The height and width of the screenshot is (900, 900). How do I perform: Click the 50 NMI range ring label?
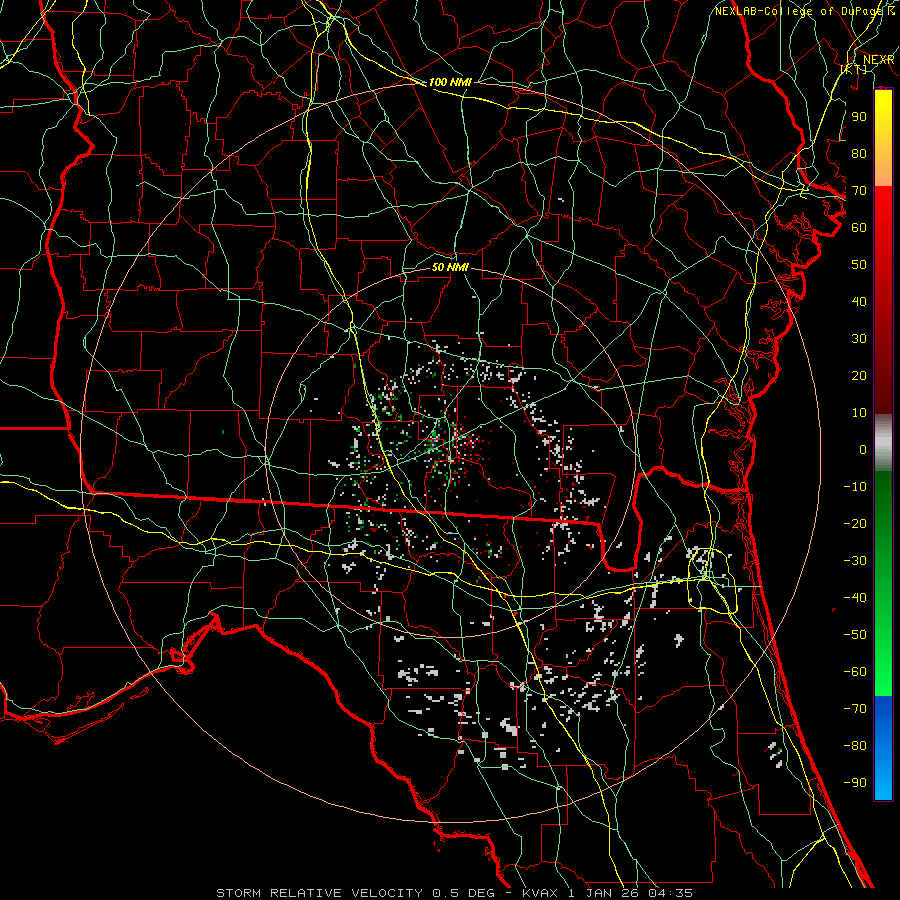450,267
